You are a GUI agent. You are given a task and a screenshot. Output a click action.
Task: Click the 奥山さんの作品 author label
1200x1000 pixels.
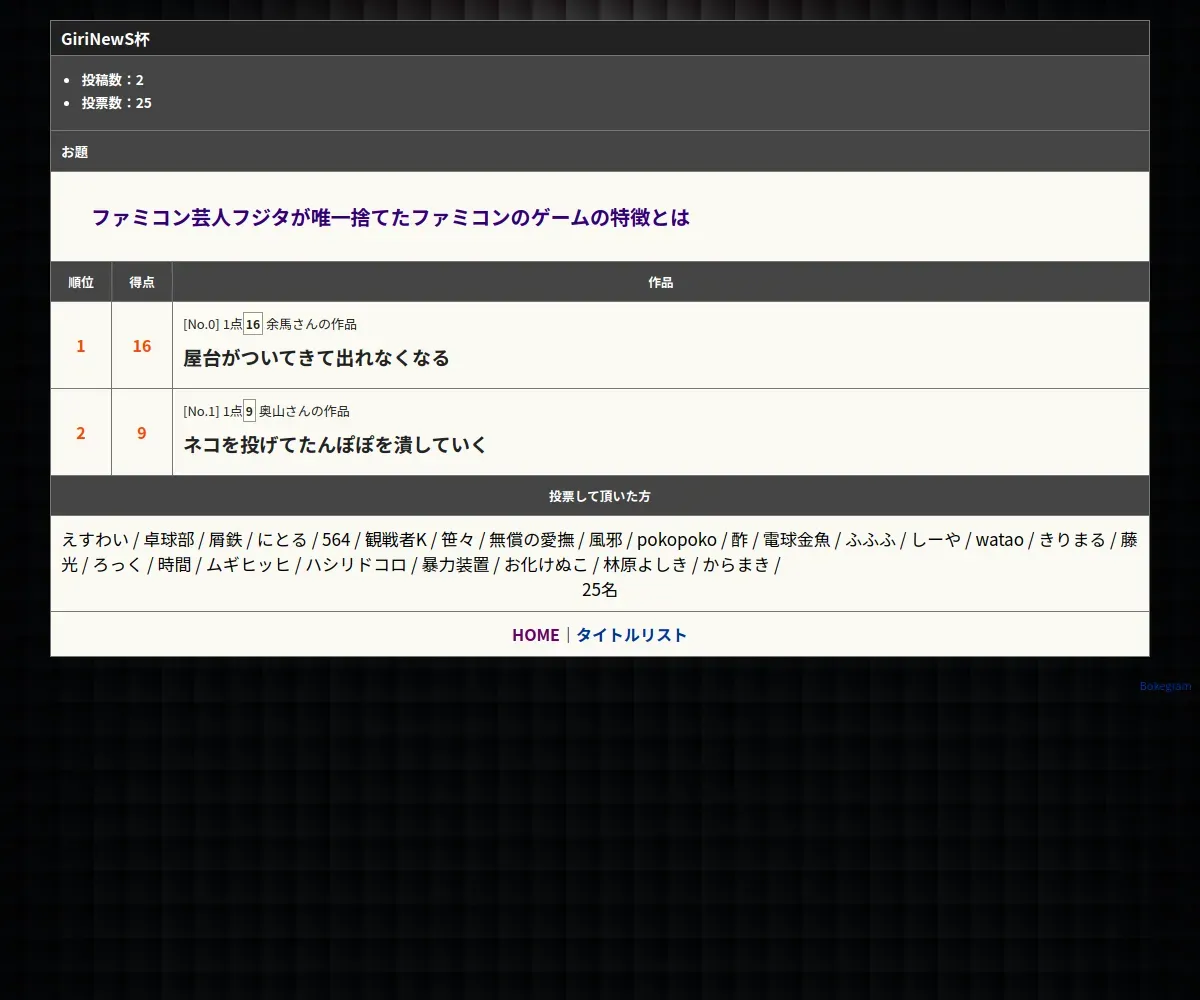[x=304, y=411]
